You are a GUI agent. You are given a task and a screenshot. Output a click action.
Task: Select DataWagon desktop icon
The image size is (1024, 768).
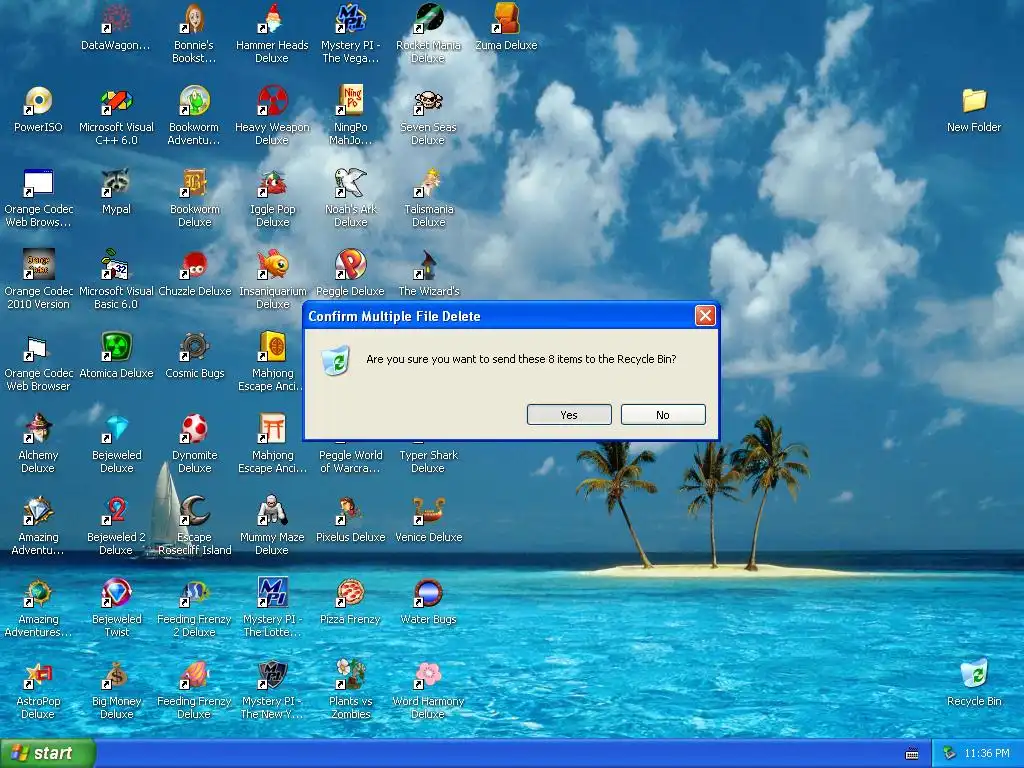click(116, 27)
